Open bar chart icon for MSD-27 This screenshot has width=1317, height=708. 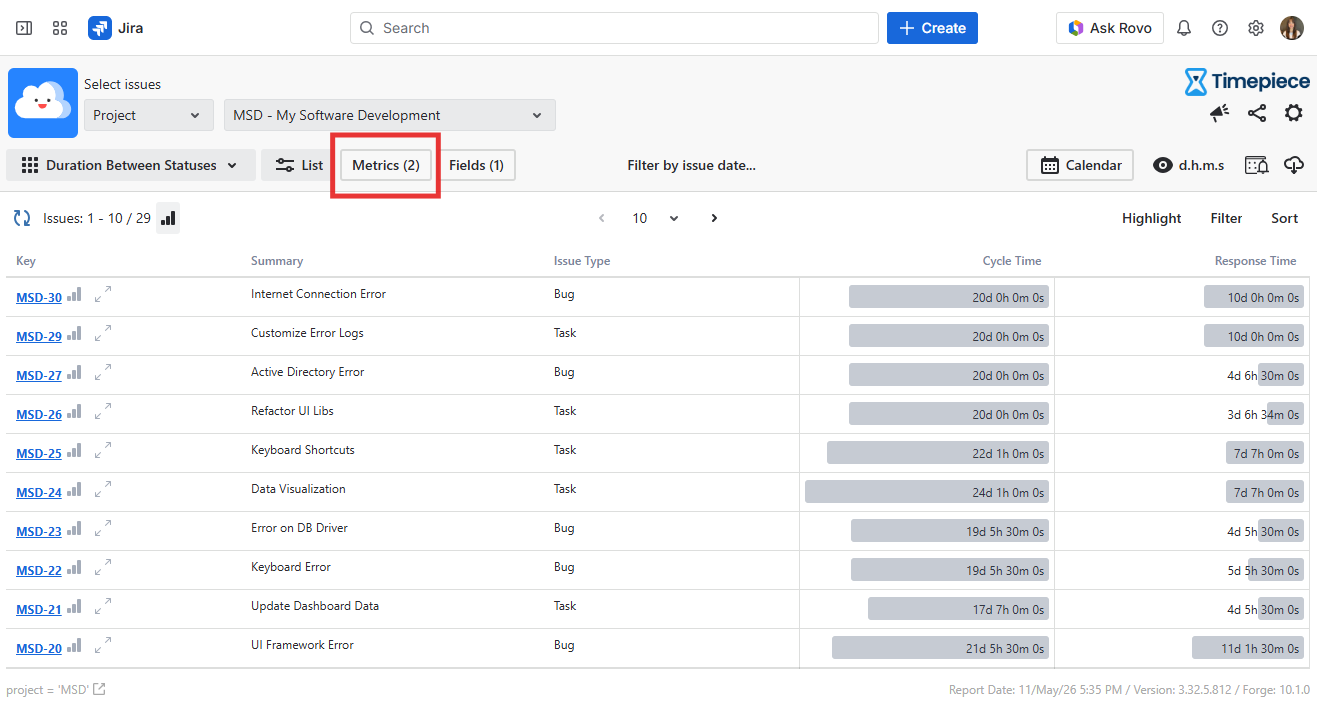[x=74, y=372]
